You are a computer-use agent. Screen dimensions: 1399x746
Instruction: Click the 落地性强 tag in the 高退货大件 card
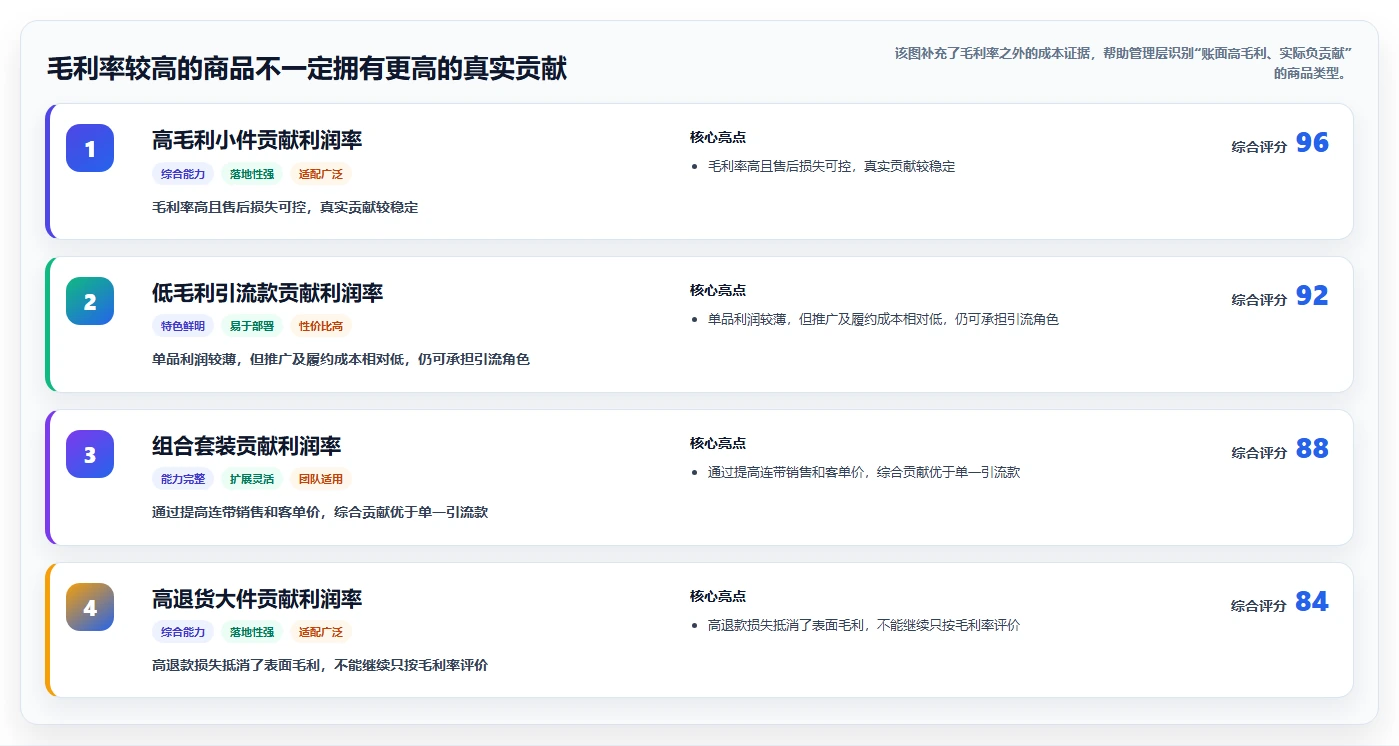(252, 632)
